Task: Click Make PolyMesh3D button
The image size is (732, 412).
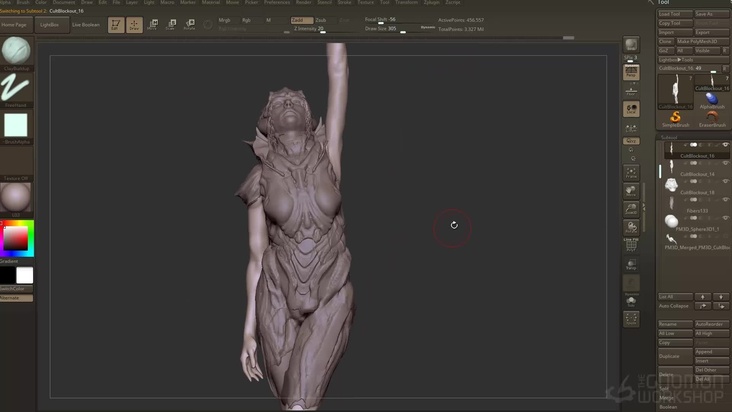Action: (703, 42)
